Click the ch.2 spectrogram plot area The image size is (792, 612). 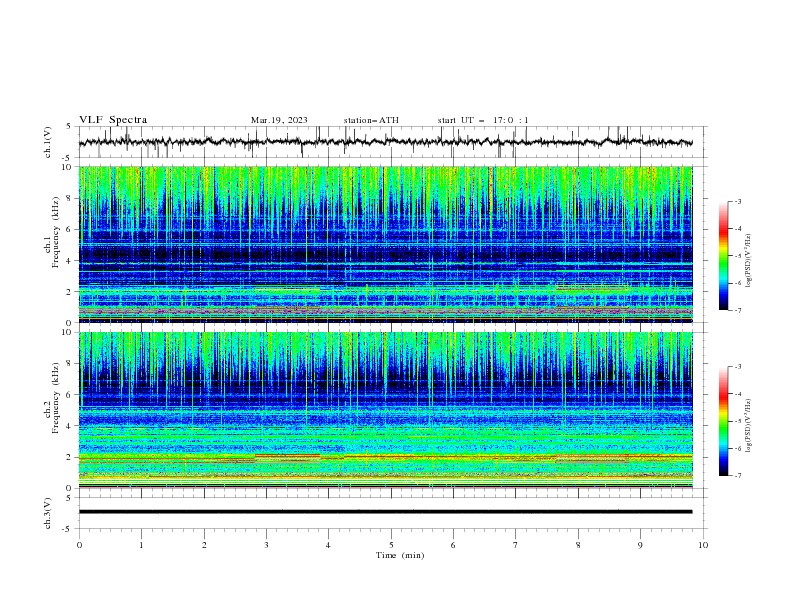[385, 410]
